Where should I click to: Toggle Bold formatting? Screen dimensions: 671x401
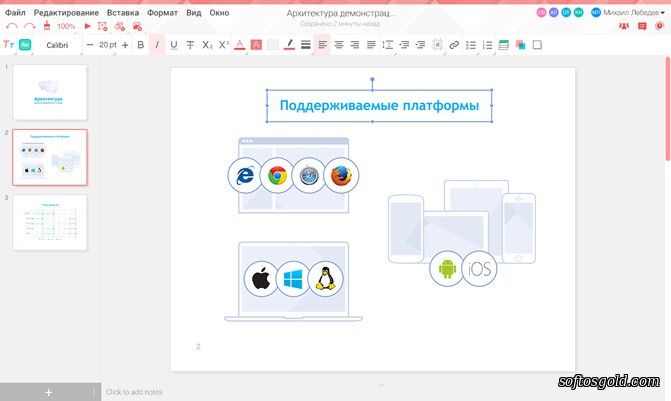pyautogui.click(x=140, y=45)
